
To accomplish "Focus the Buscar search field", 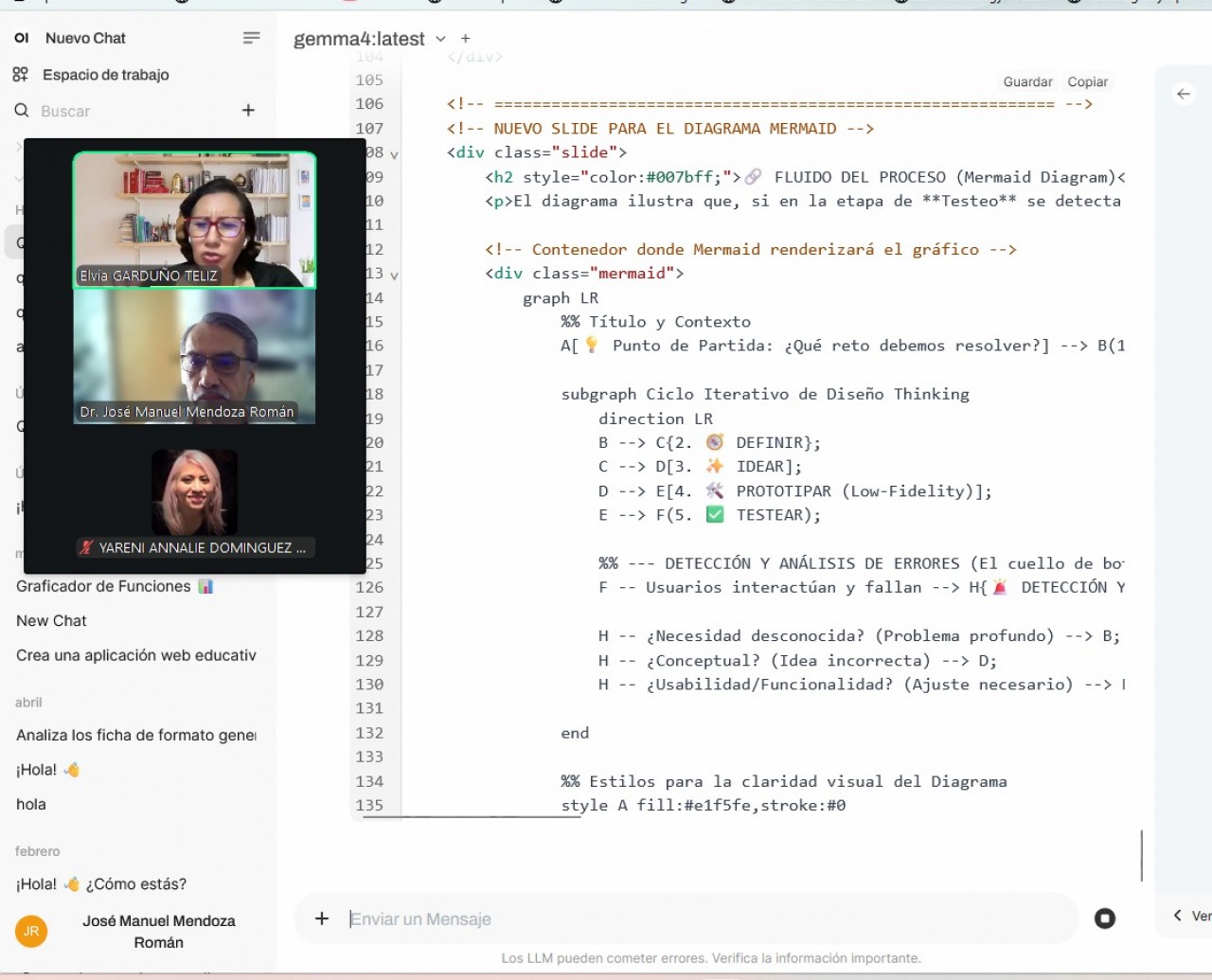I will [133, 111].
